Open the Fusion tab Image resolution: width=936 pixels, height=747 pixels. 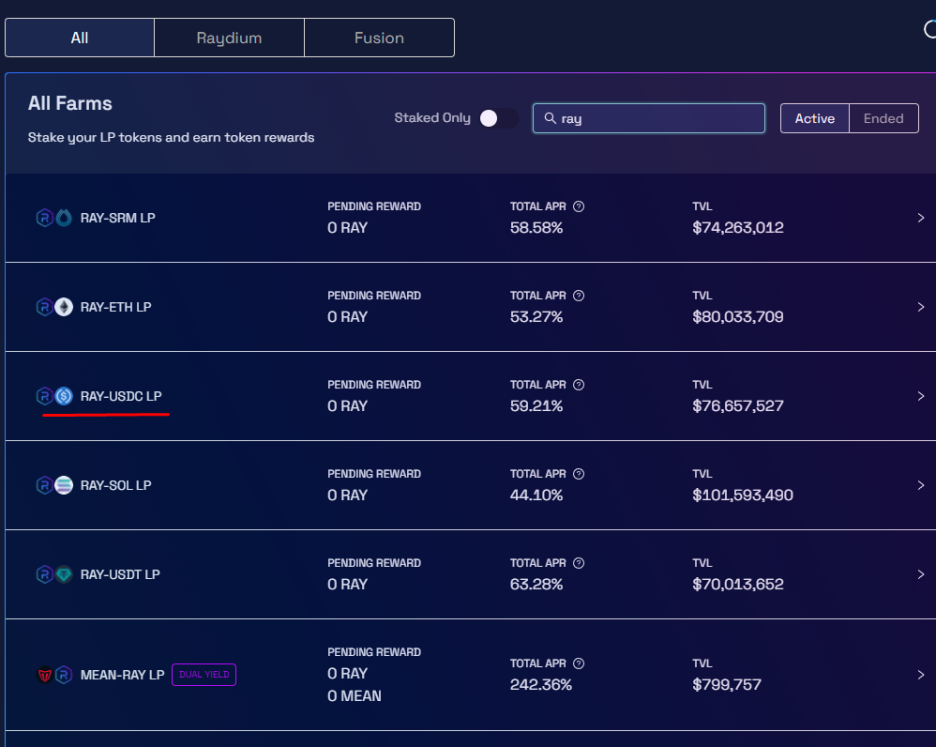click(x=379, y=38)
